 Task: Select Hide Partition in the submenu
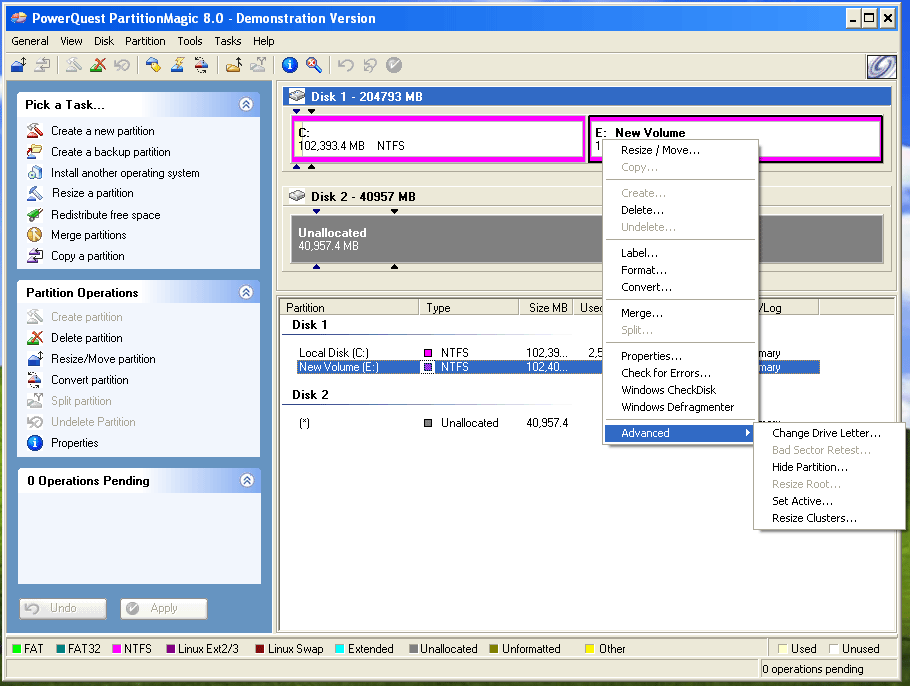coord(809,467)
